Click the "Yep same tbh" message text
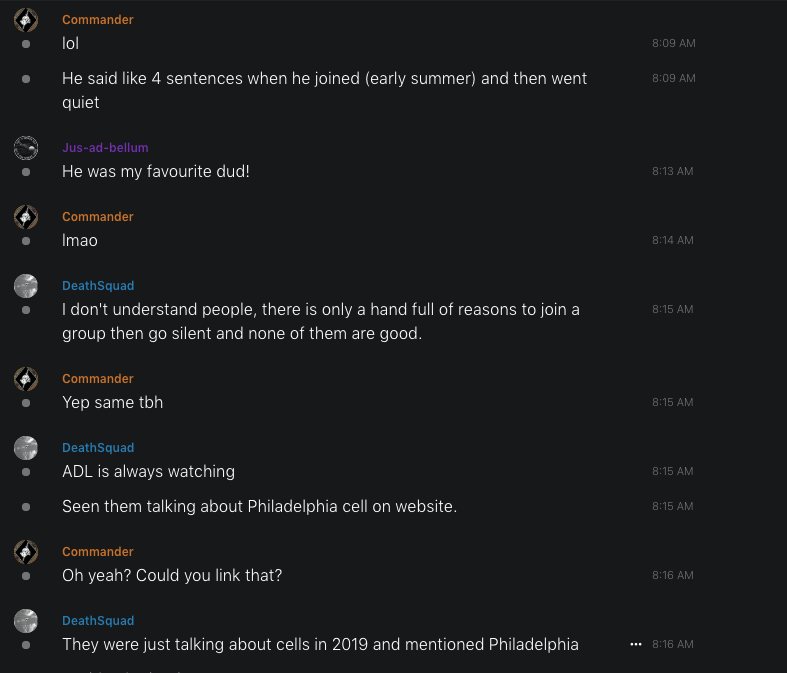Image resolution: width=787 pixels, height=673 pixels. [112, 403]
